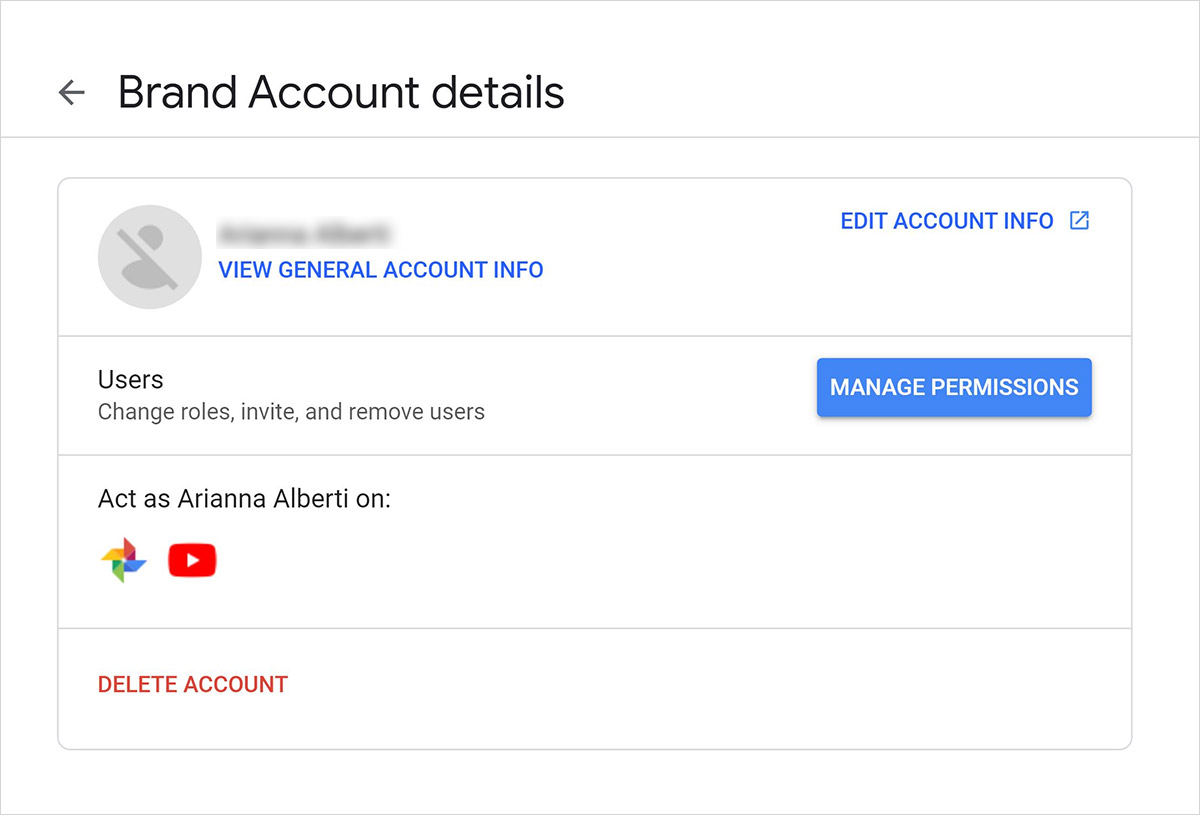Open VIEW GENERAL ACCOUNT INFO link

(x=381, y=270)
